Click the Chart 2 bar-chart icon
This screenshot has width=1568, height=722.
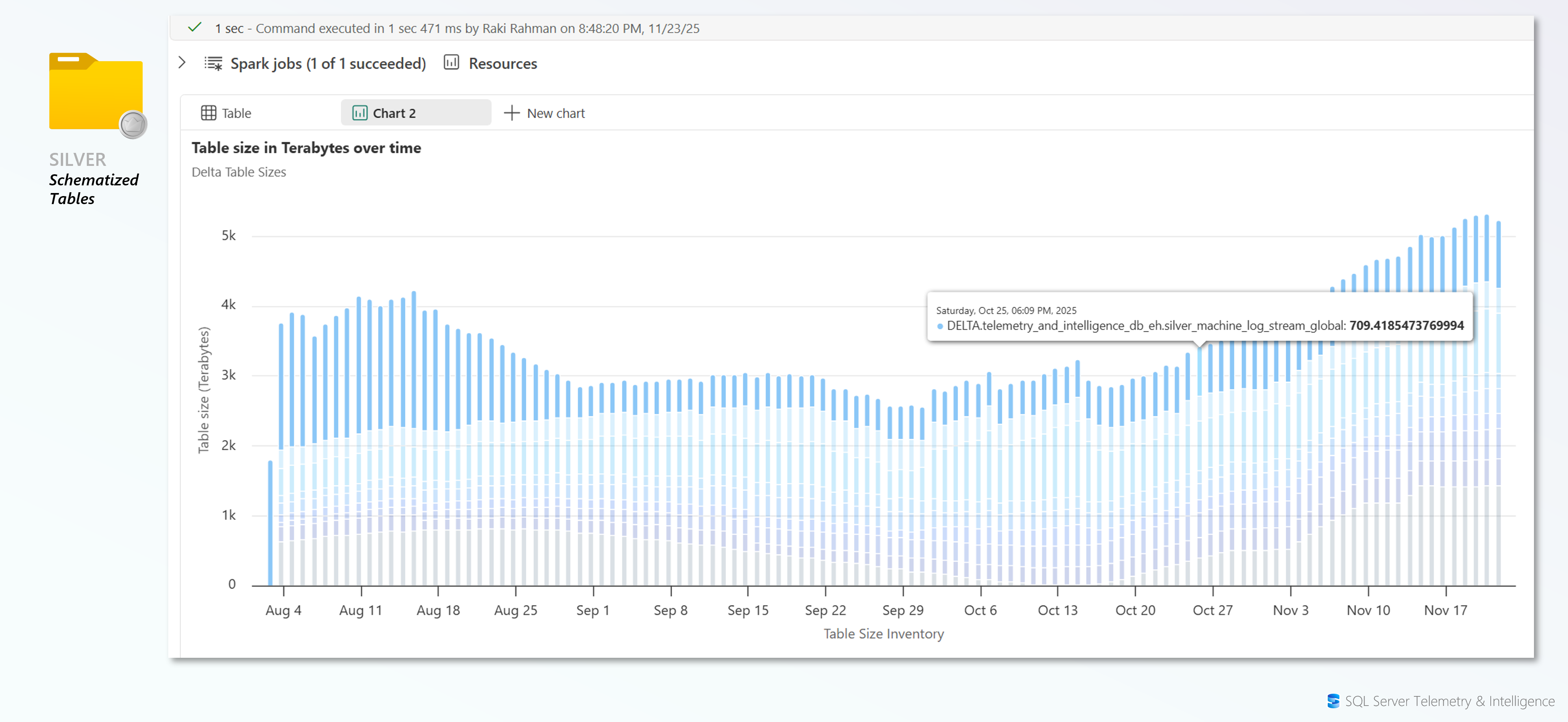tap(359, 112)
